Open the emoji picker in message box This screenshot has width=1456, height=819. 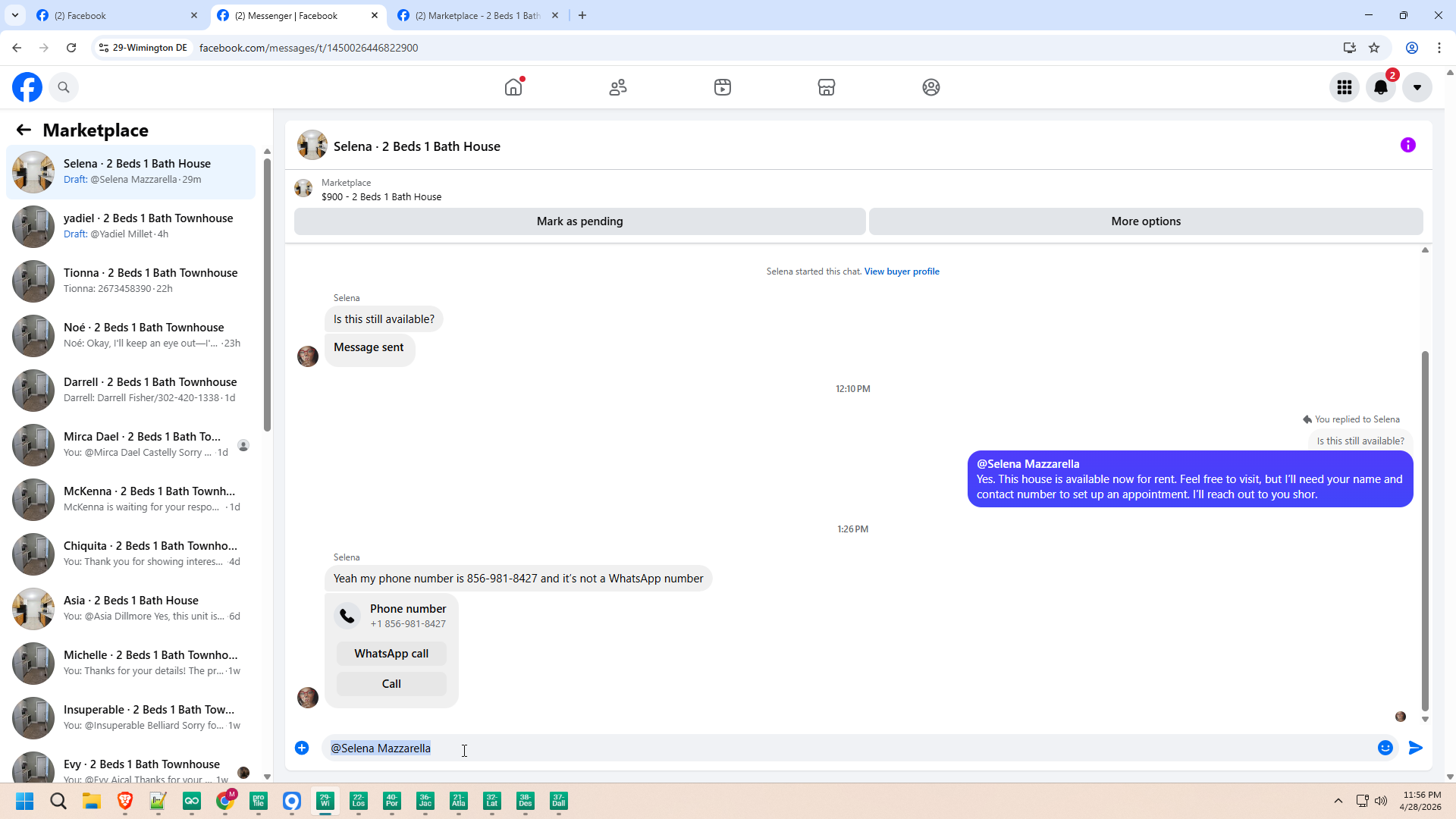pos(1385,748)
